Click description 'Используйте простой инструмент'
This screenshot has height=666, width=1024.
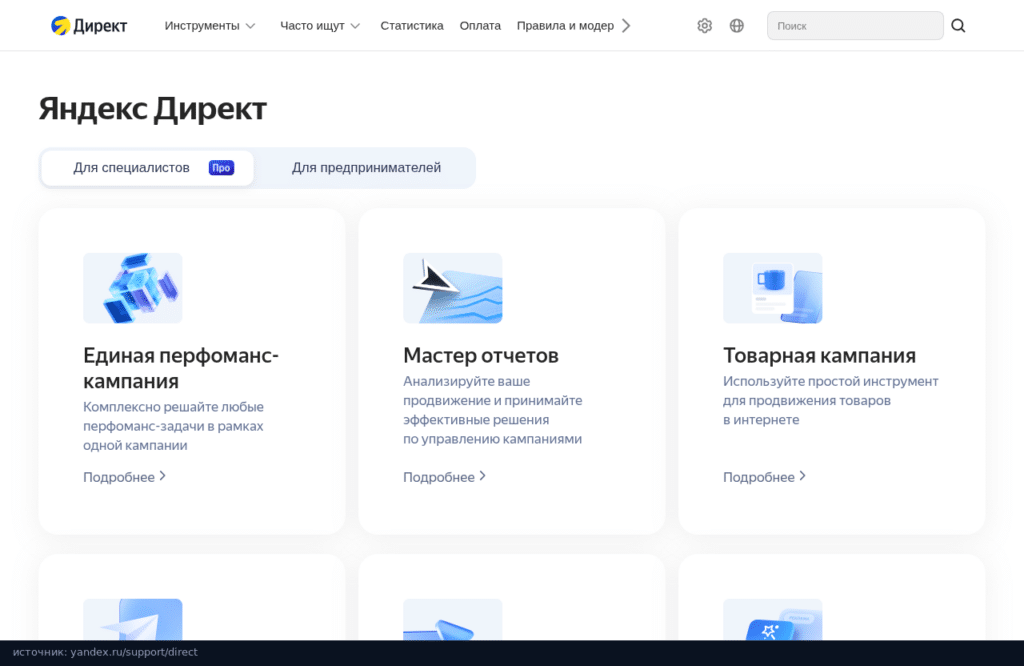(x=830, y=400)
